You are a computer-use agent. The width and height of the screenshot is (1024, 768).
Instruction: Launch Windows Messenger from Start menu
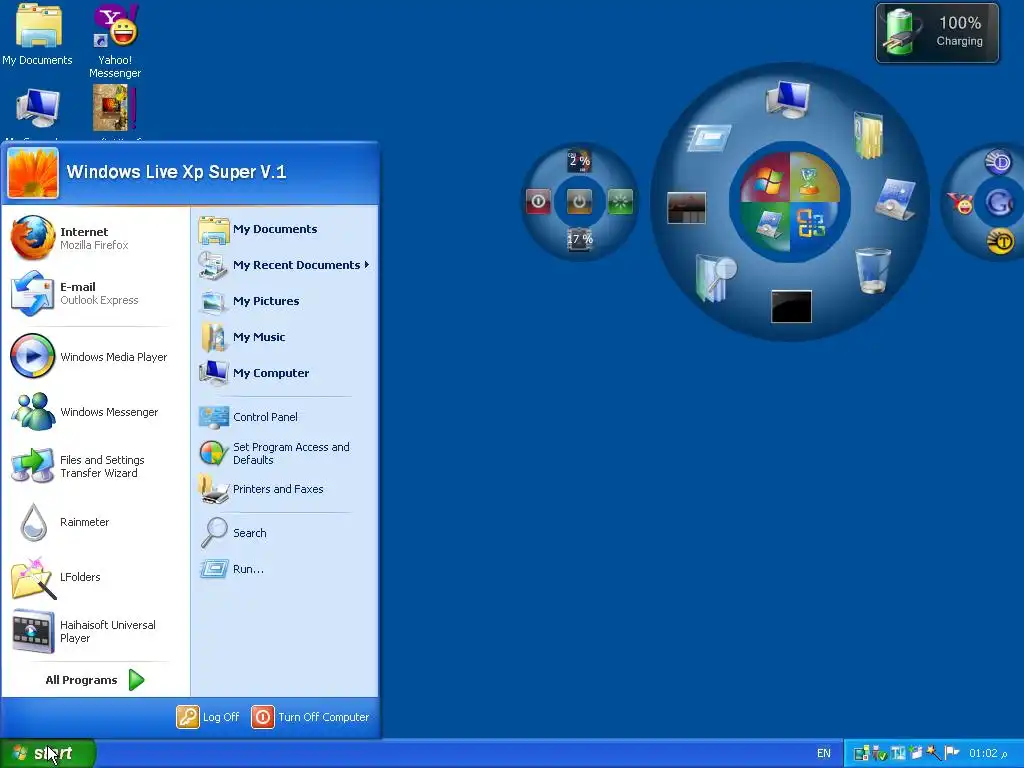[x=95, y=412]
